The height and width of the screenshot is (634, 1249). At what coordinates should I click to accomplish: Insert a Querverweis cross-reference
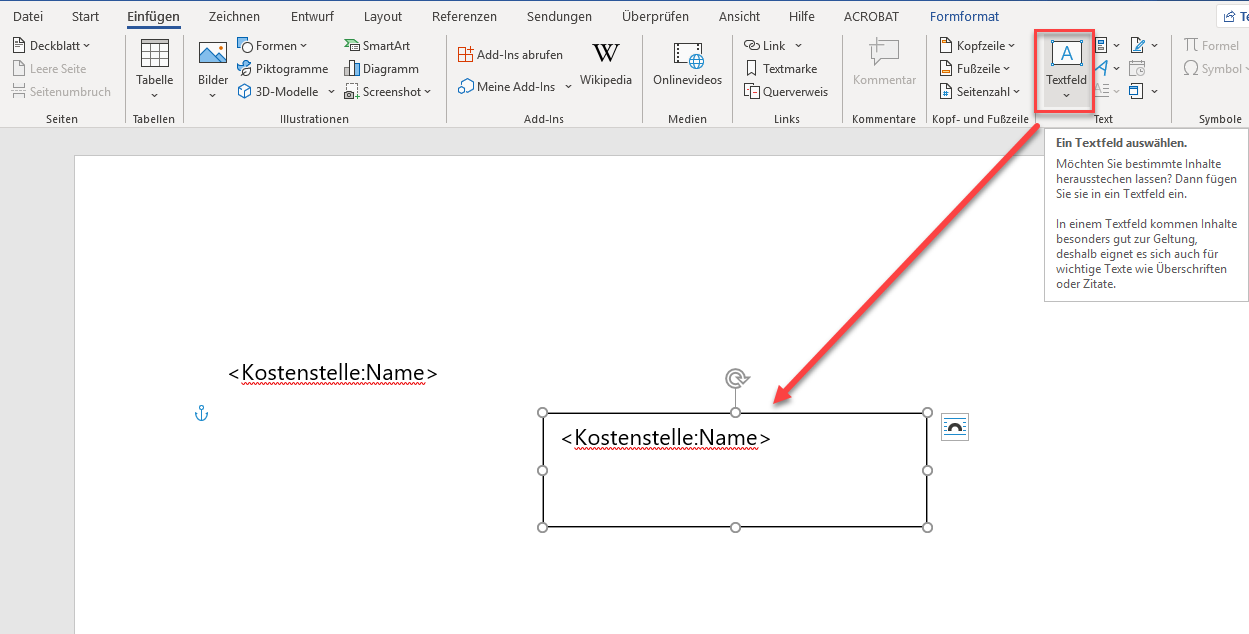tap(786, 92)
